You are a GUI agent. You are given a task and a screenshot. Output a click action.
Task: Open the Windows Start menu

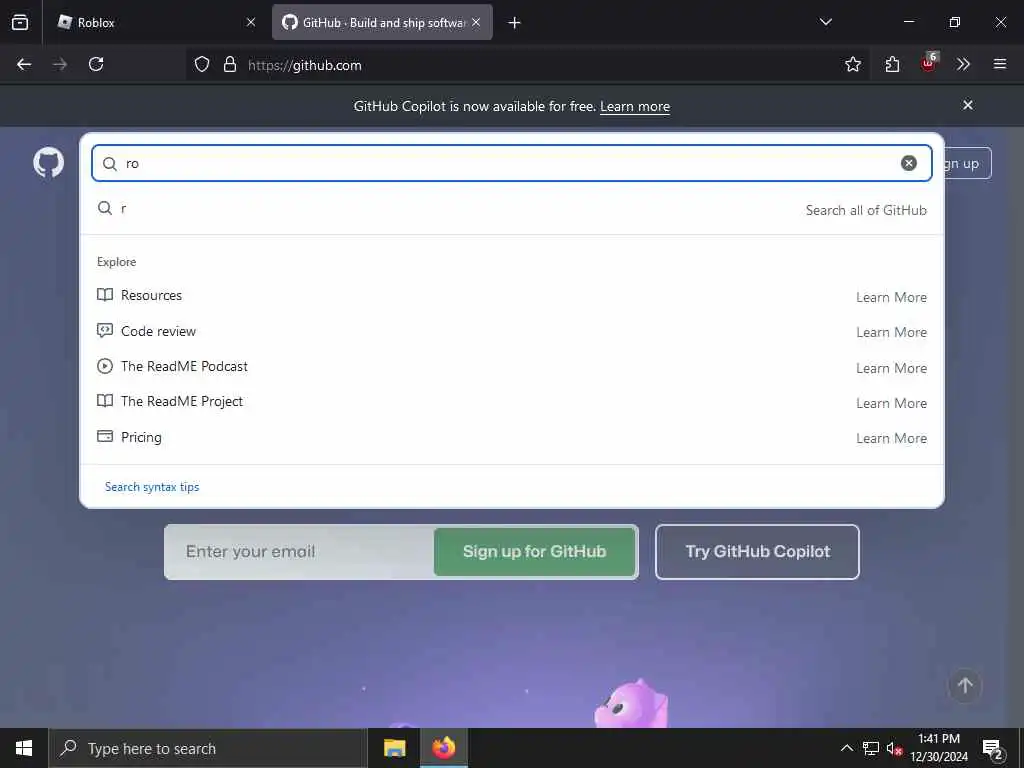coord(24,748)
